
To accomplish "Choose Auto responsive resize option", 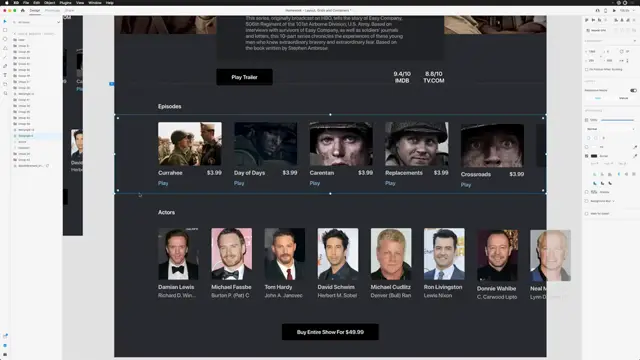I will pos(598,98).
